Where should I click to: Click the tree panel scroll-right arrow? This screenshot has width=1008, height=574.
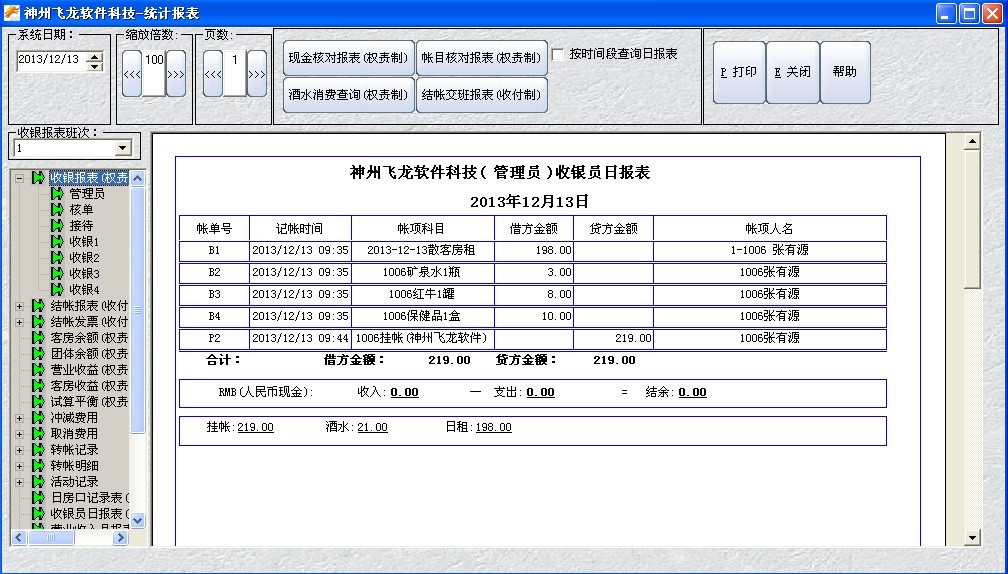120,537
